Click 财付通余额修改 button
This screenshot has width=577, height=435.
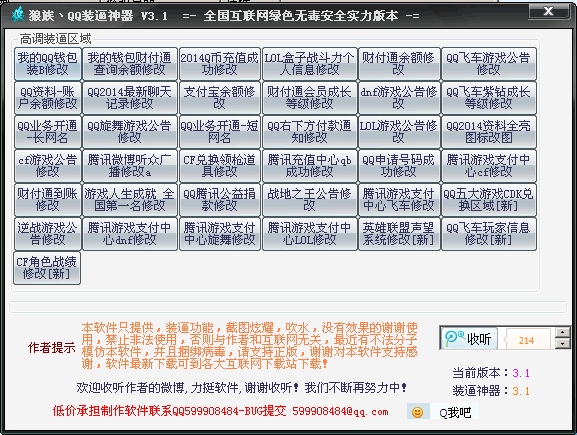(x=399, y=64)
